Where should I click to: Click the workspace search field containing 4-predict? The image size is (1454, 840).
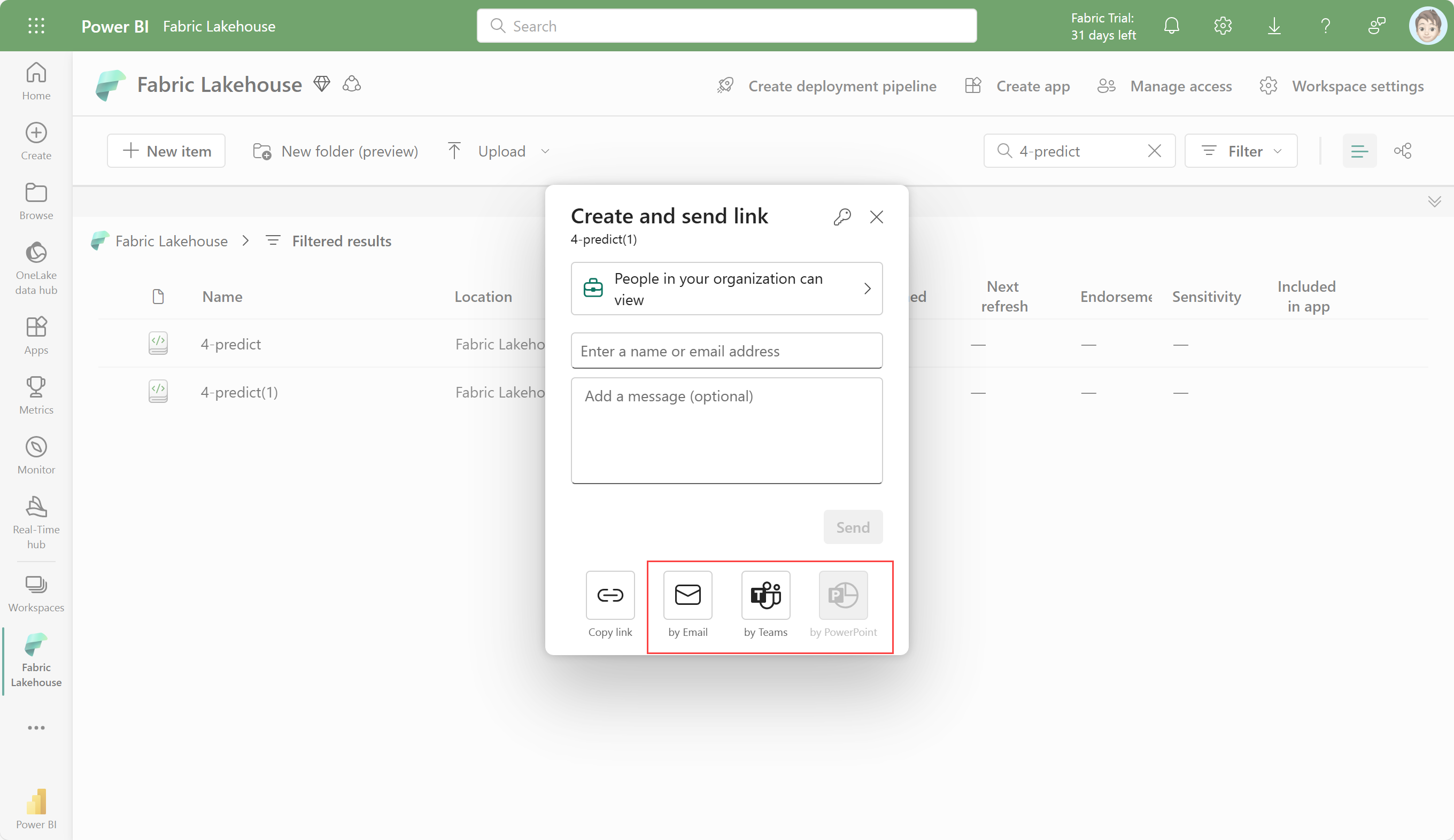[1078, 151]
